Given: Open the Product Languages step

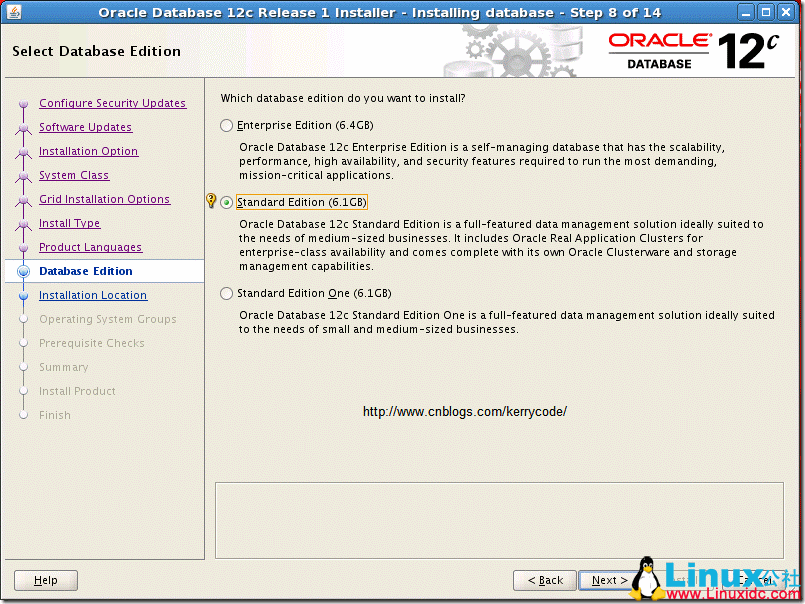Looking at the screenshot, I should click(x=92, y=247).
